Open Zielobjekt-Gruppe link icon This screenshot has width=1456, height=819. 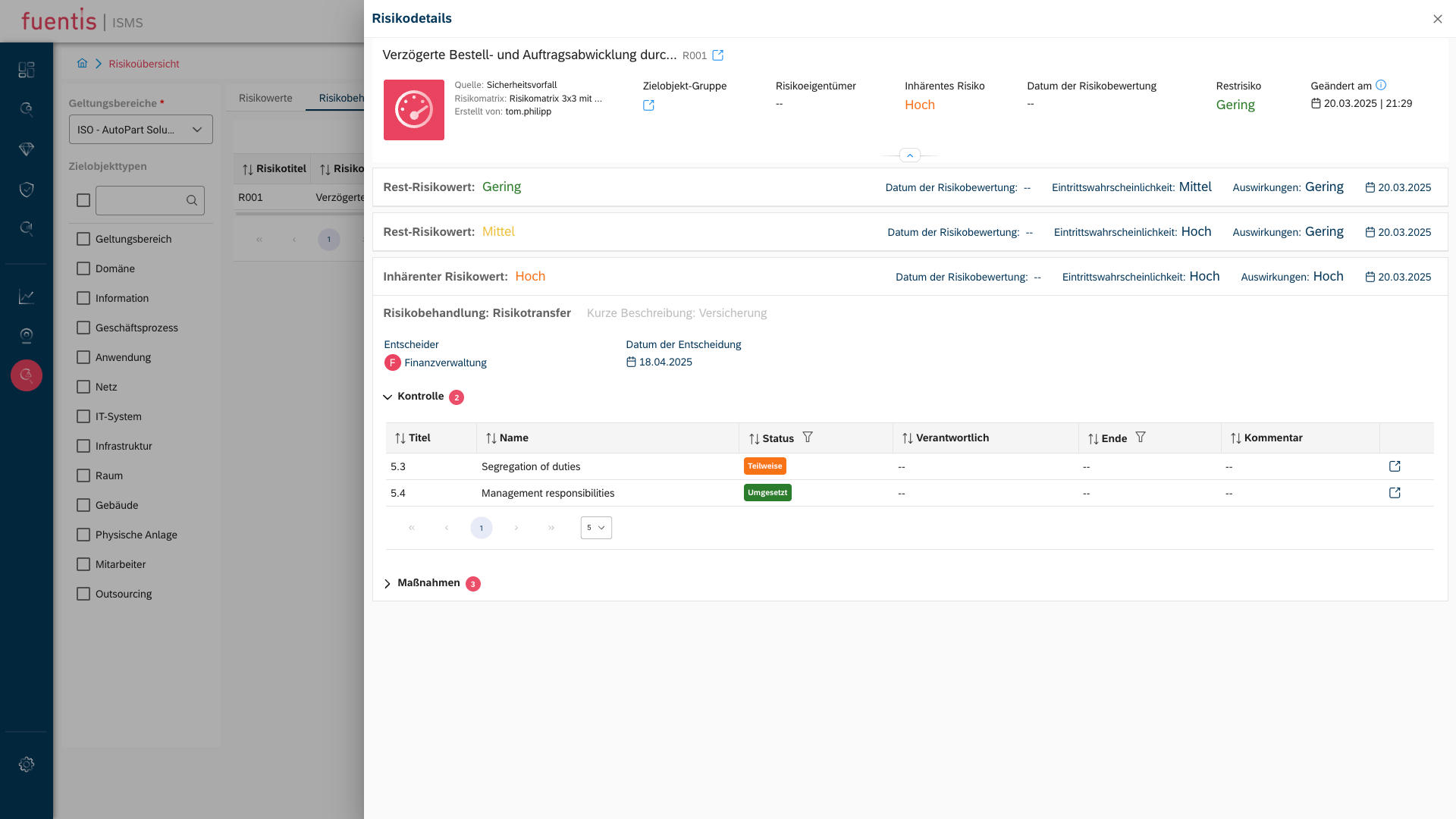pyautogui.click(x=648, y=105)
